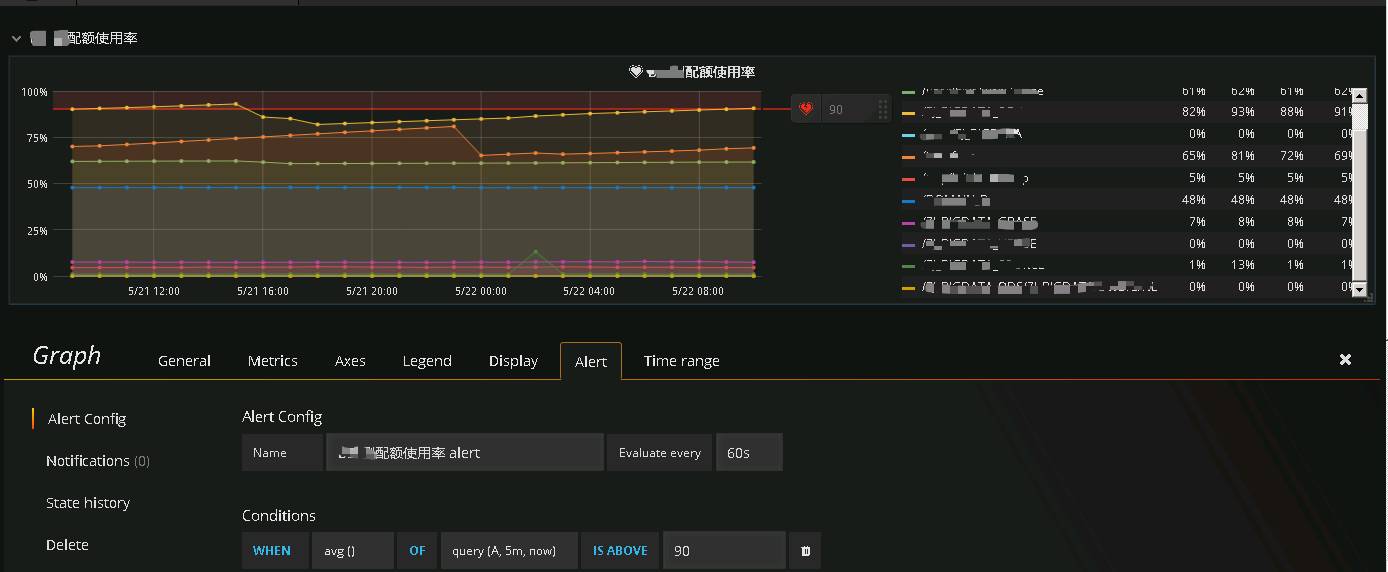
Task: Click Delete in the alert sidebar
Action: [67, 545]
